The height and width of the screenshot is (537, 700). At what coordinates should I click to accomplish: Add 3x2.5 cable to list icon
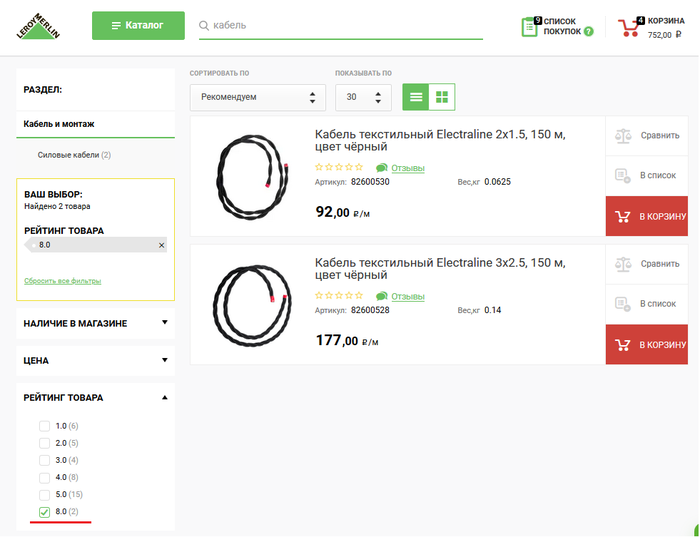(623, 304)
